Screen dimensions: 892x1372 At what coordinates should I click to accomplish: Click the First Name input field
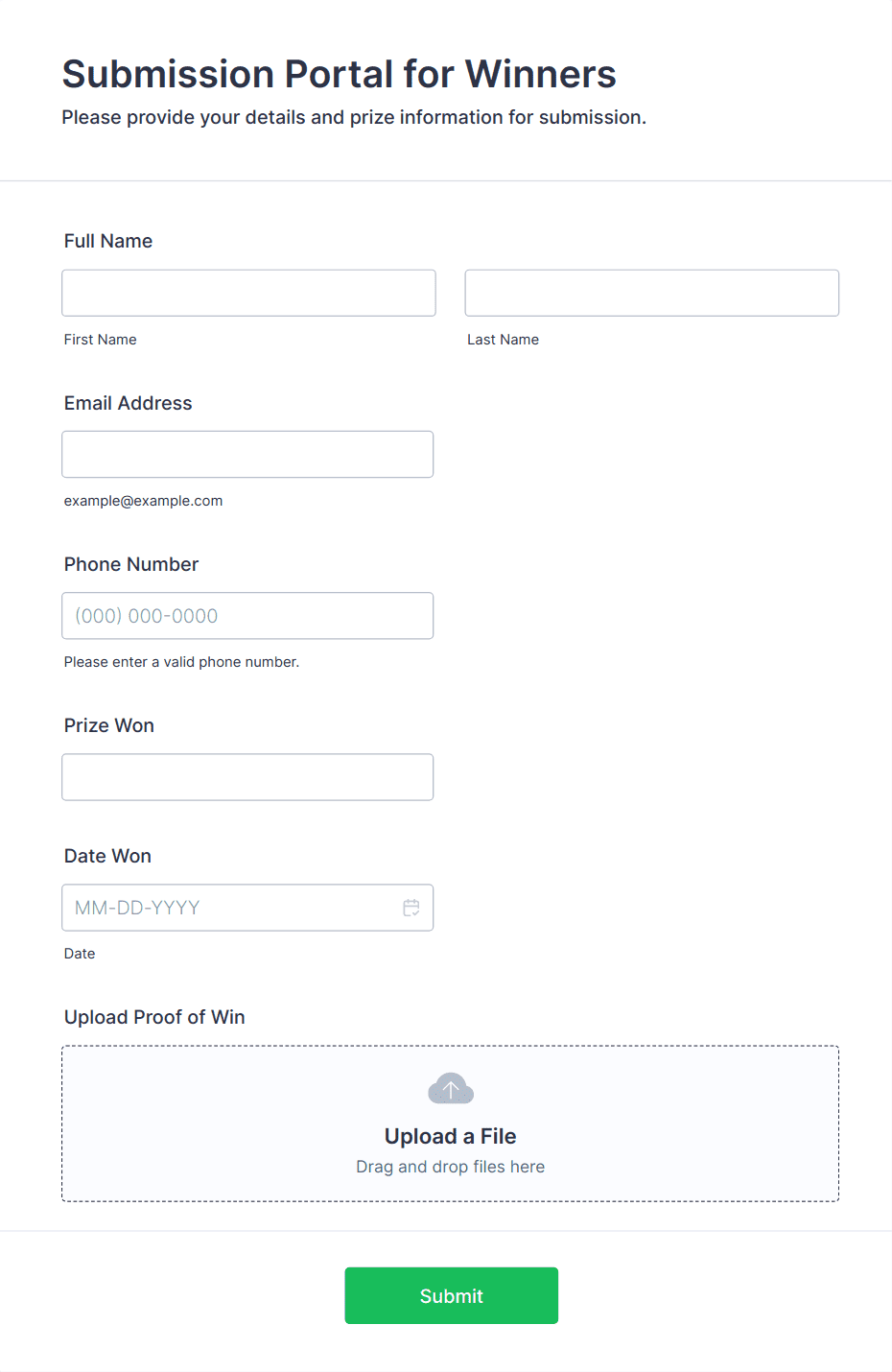coord(248,293)
